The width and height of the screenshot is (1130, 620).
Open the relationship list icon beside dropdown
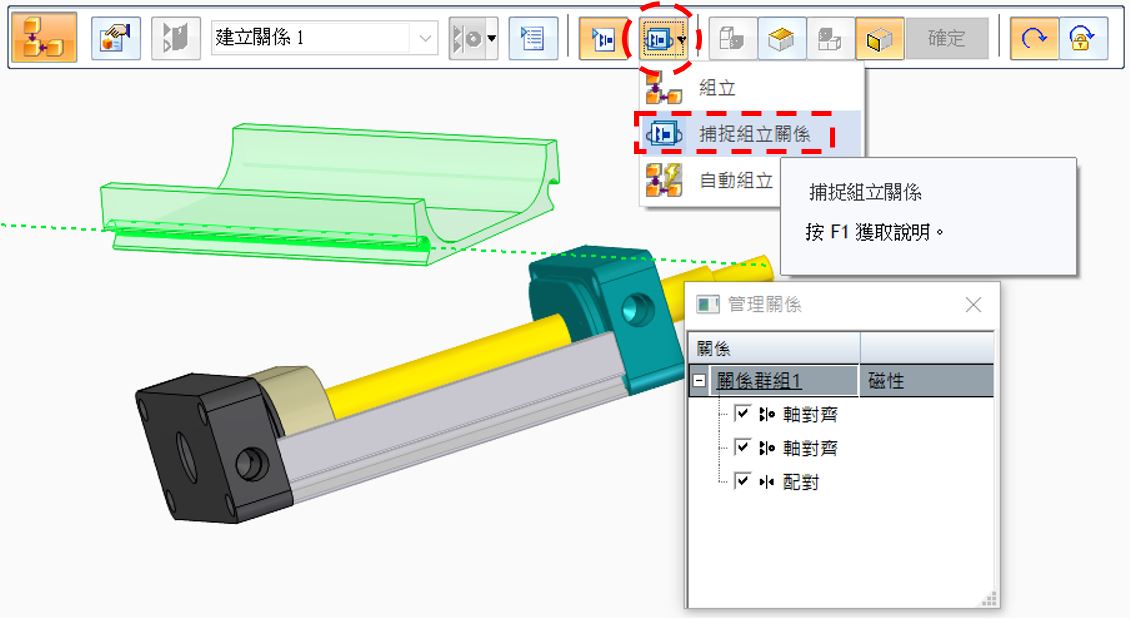533,38
